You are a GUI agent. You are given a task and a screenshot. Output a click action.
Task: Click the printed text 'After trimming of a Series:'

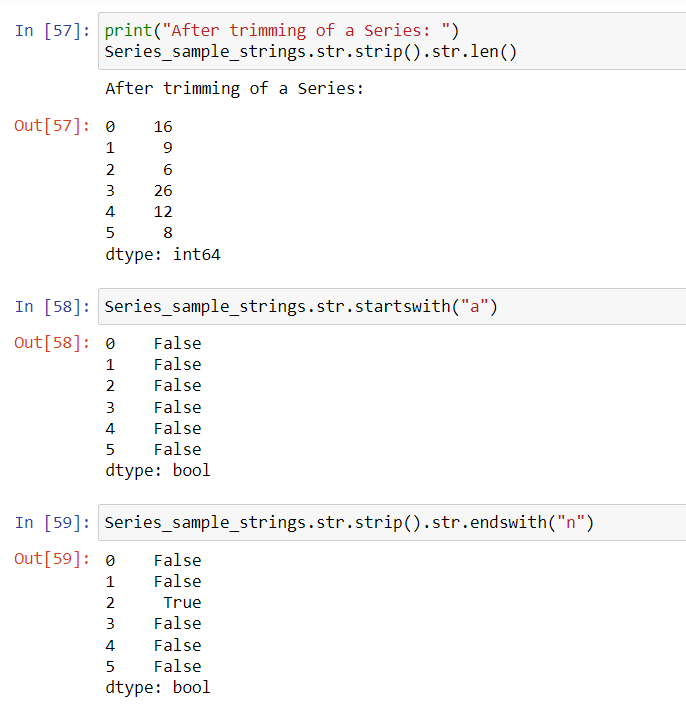(x=234, y=88)
